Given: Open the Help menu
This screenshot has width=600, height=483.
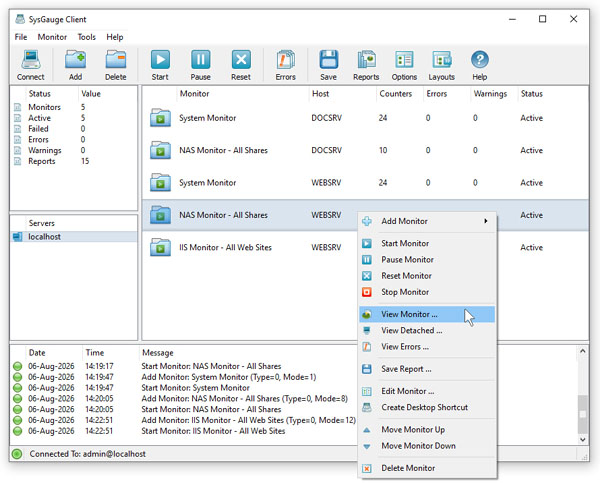Looking at the screenshot, I should click(x=115, y=37).
